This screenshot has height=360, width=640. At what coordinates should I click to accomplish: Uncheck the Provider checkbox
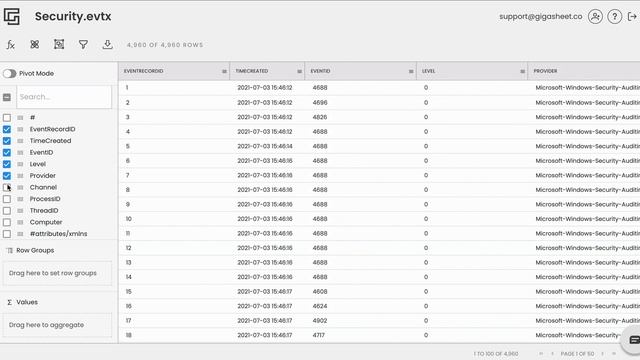(x=7, y=176)
